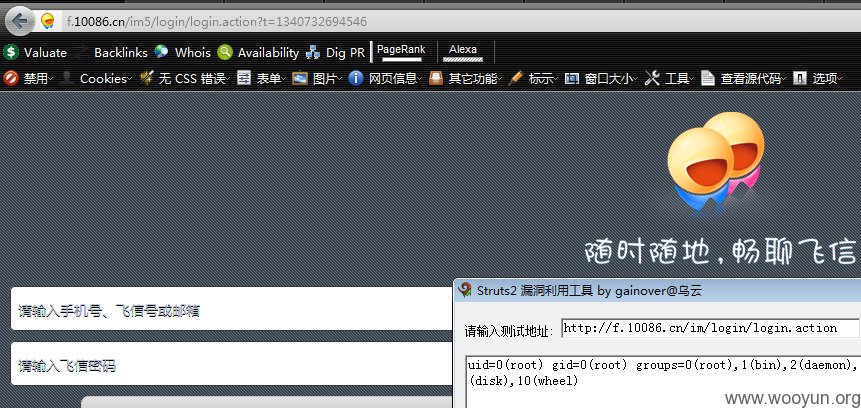The height and width of the screenshot is (408, 861).
Task: Expand the 表单 dropdown menu
Action: [271, 79]
